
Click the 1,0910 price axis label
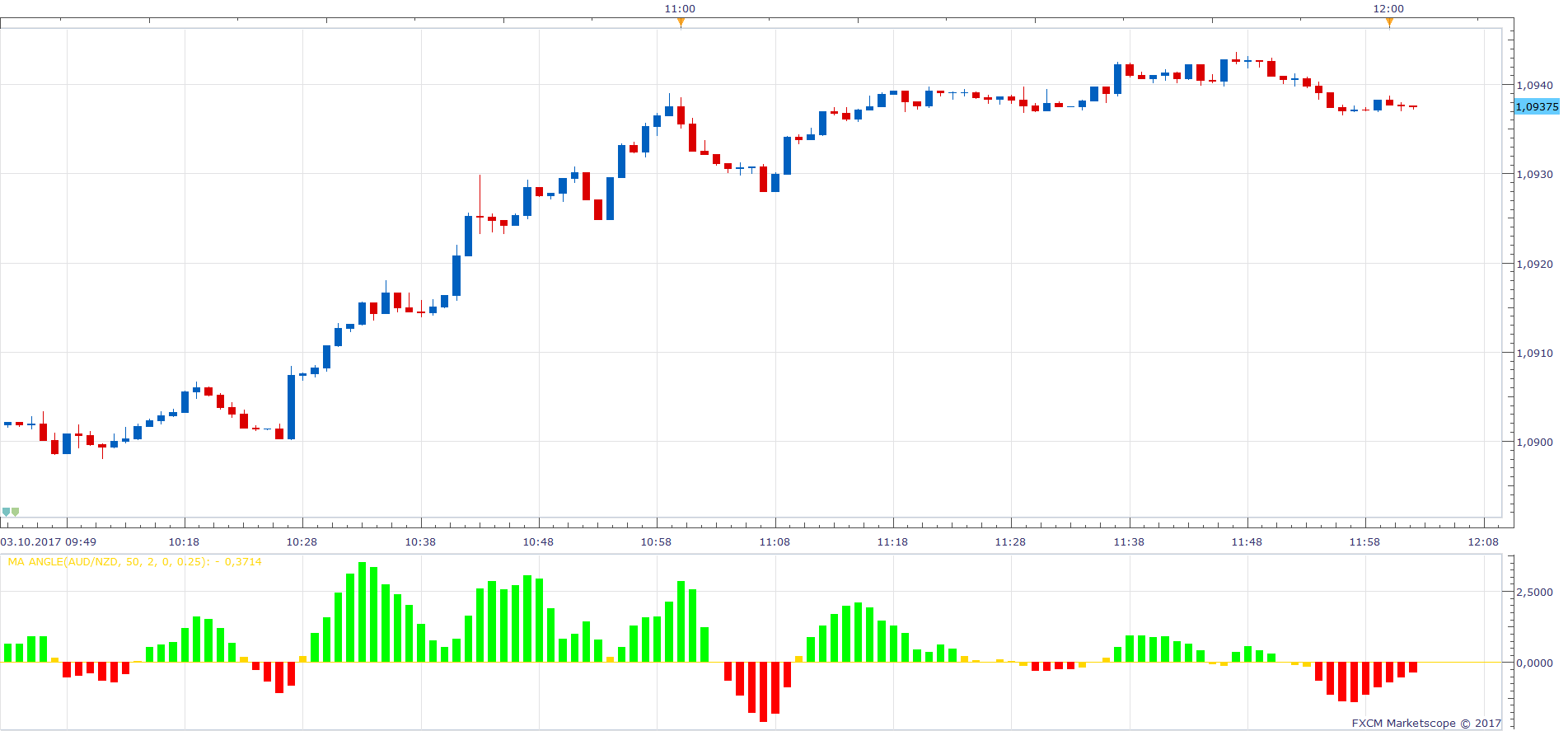1534,353
